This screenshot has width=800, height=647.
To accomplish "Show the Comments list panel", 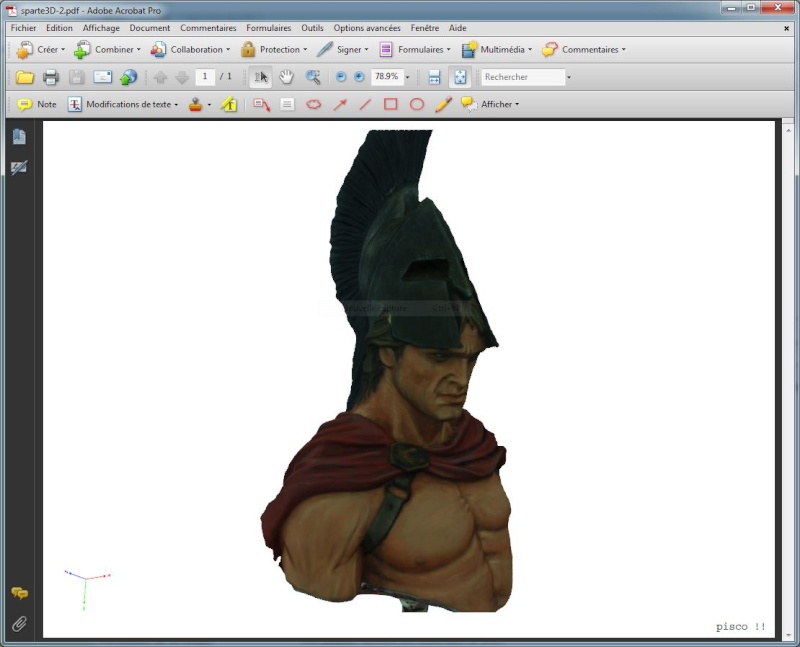I will (x=19, y=593).
